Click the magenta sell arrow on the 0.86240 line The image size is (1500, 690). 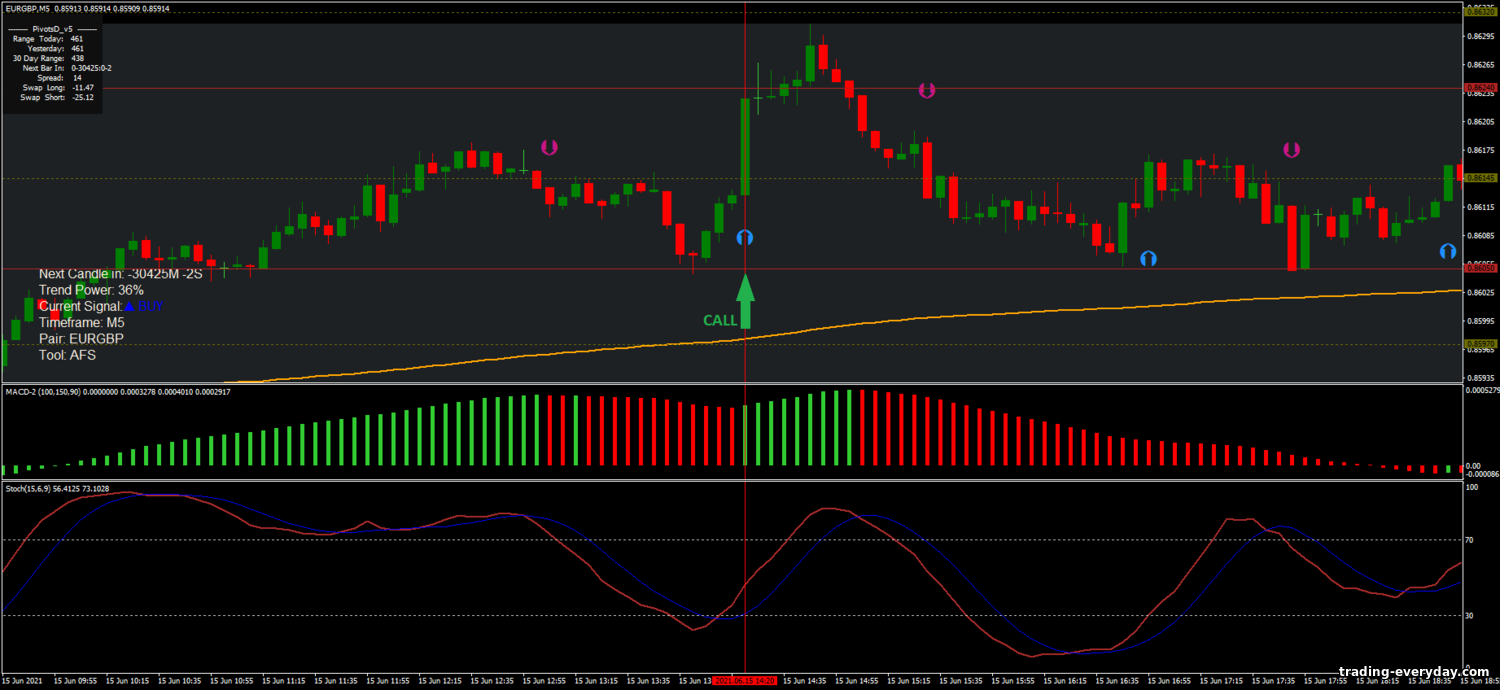[x=927, y=91]
